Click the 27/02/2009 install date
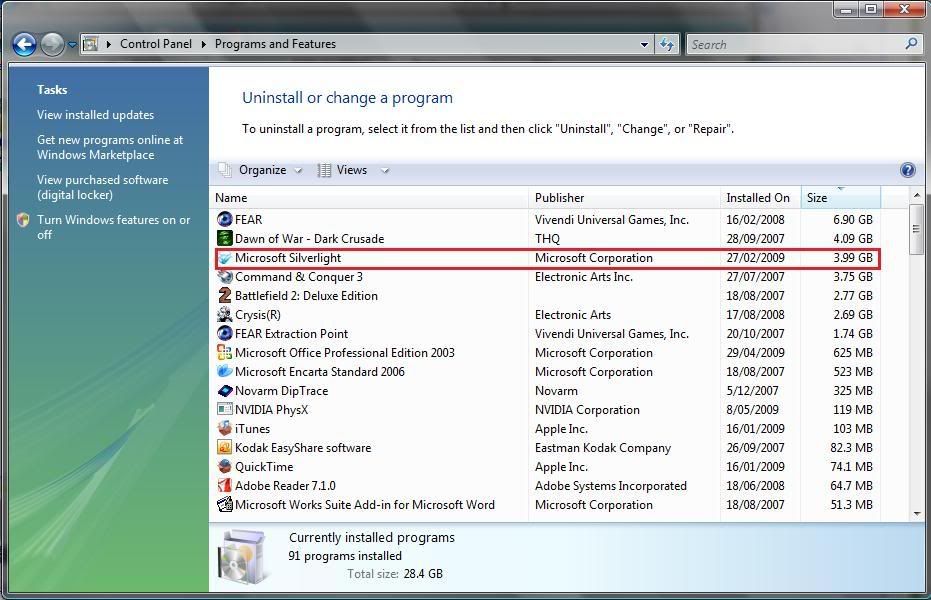This screenshot has height=600, width=931. coord(755,258)
